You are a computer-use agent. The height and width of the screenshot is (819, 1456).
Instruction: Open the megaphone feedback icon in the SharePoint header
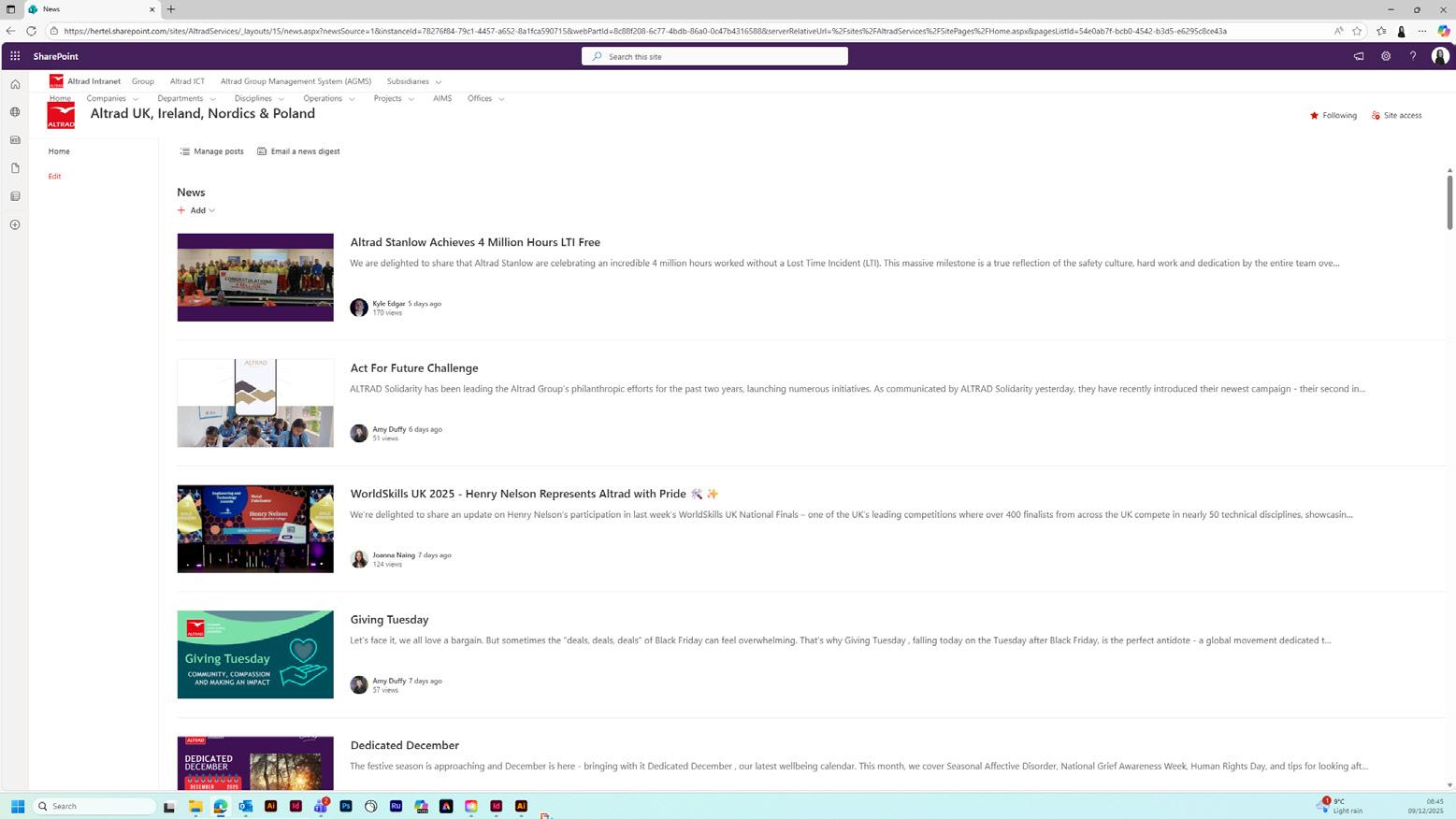[x=1359, y=56]
